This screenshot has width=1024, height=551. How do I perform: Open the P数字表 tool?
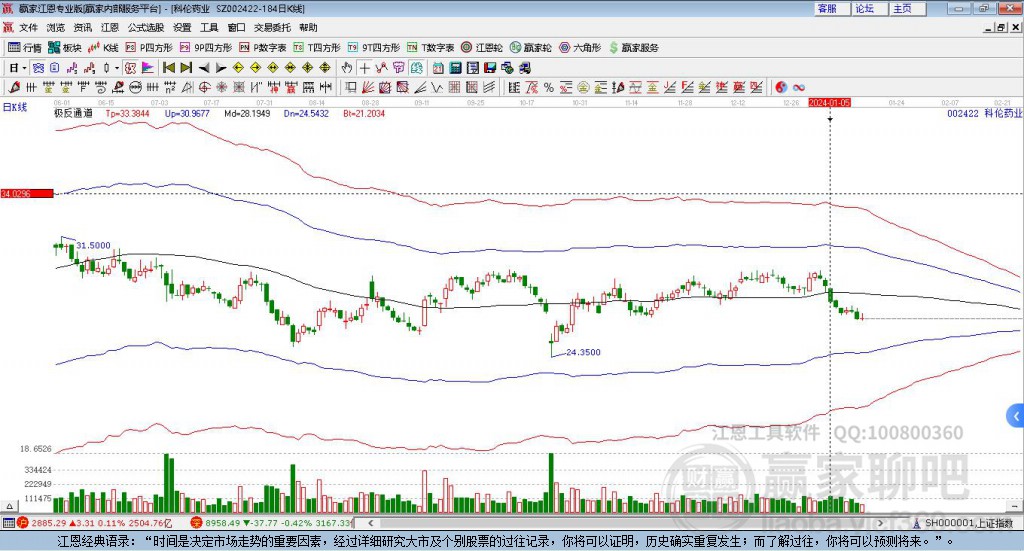[263, 48]
